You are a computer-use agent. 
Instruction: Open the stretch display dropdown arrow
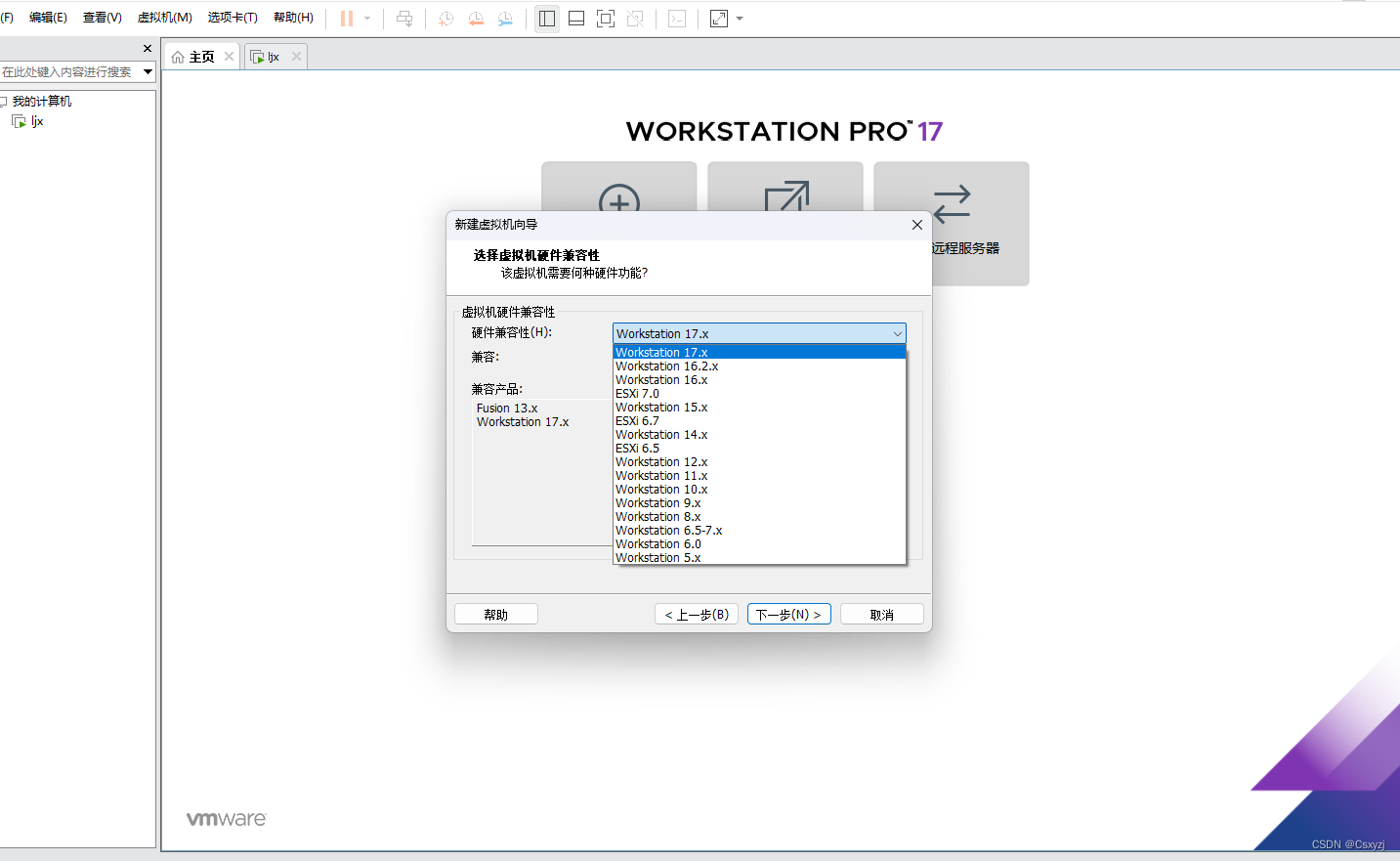tap(740, 19)
